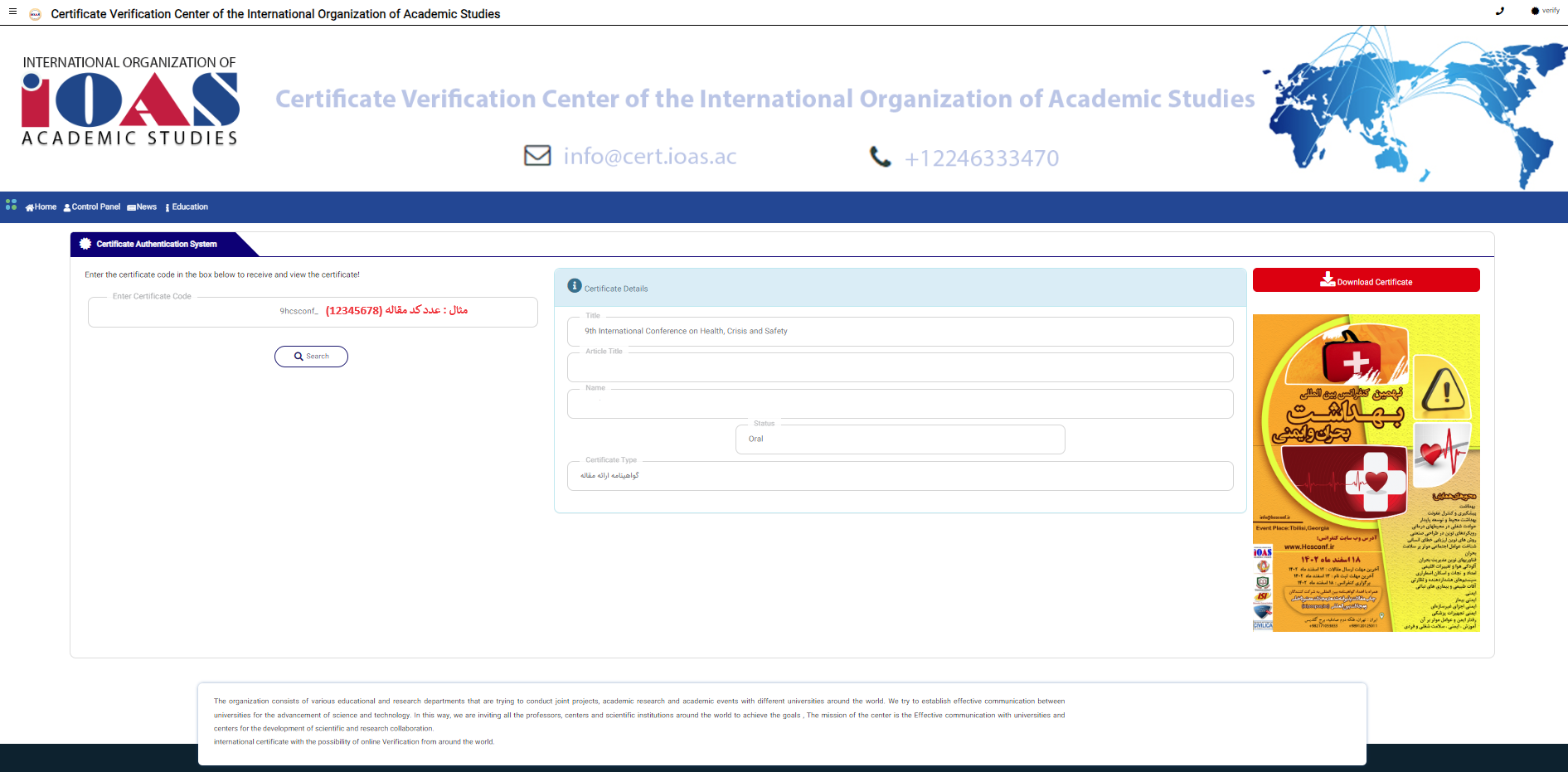Click the Search button

coord(311,357)
